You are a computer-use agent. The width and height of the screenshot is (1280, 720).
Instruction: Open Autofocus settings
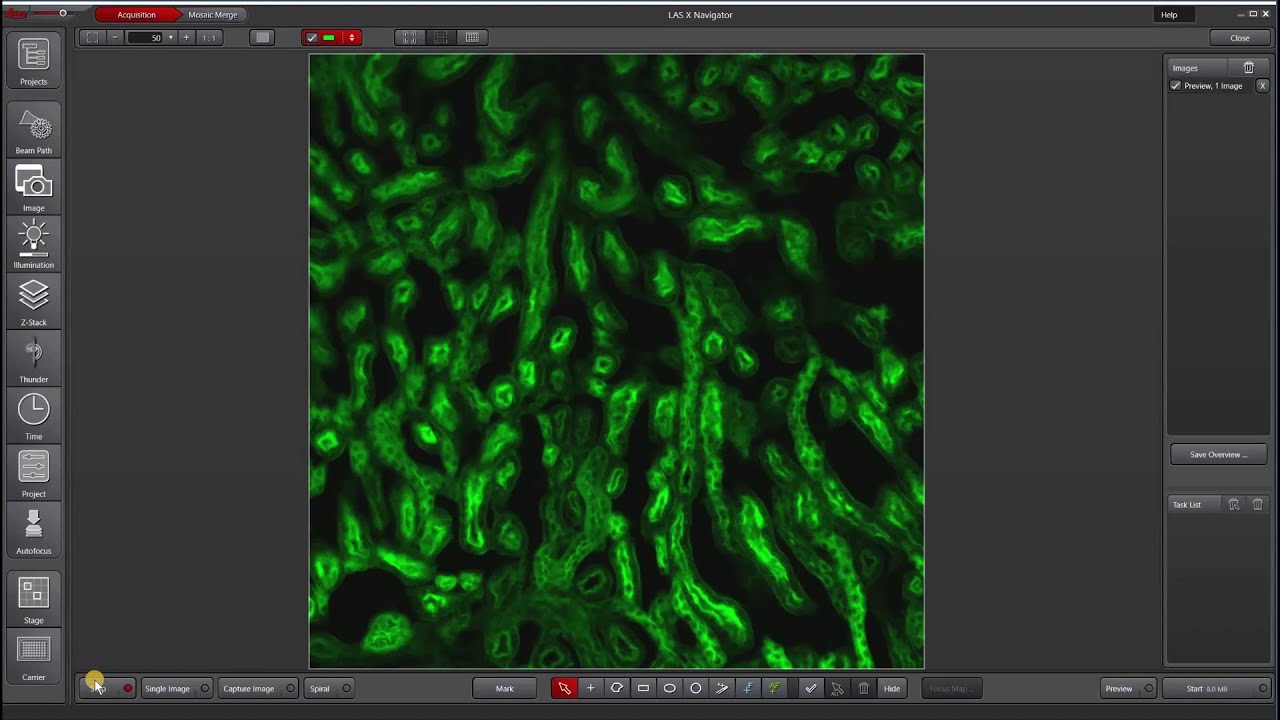coord(33,531)
